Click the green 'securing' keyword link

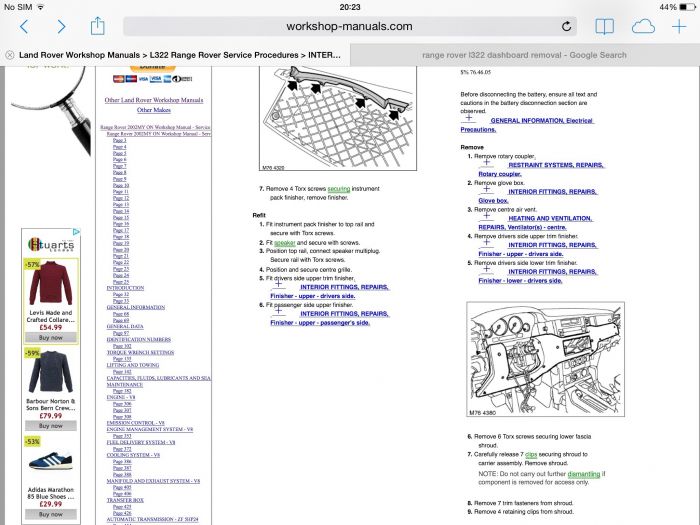[x=339, y=189]
